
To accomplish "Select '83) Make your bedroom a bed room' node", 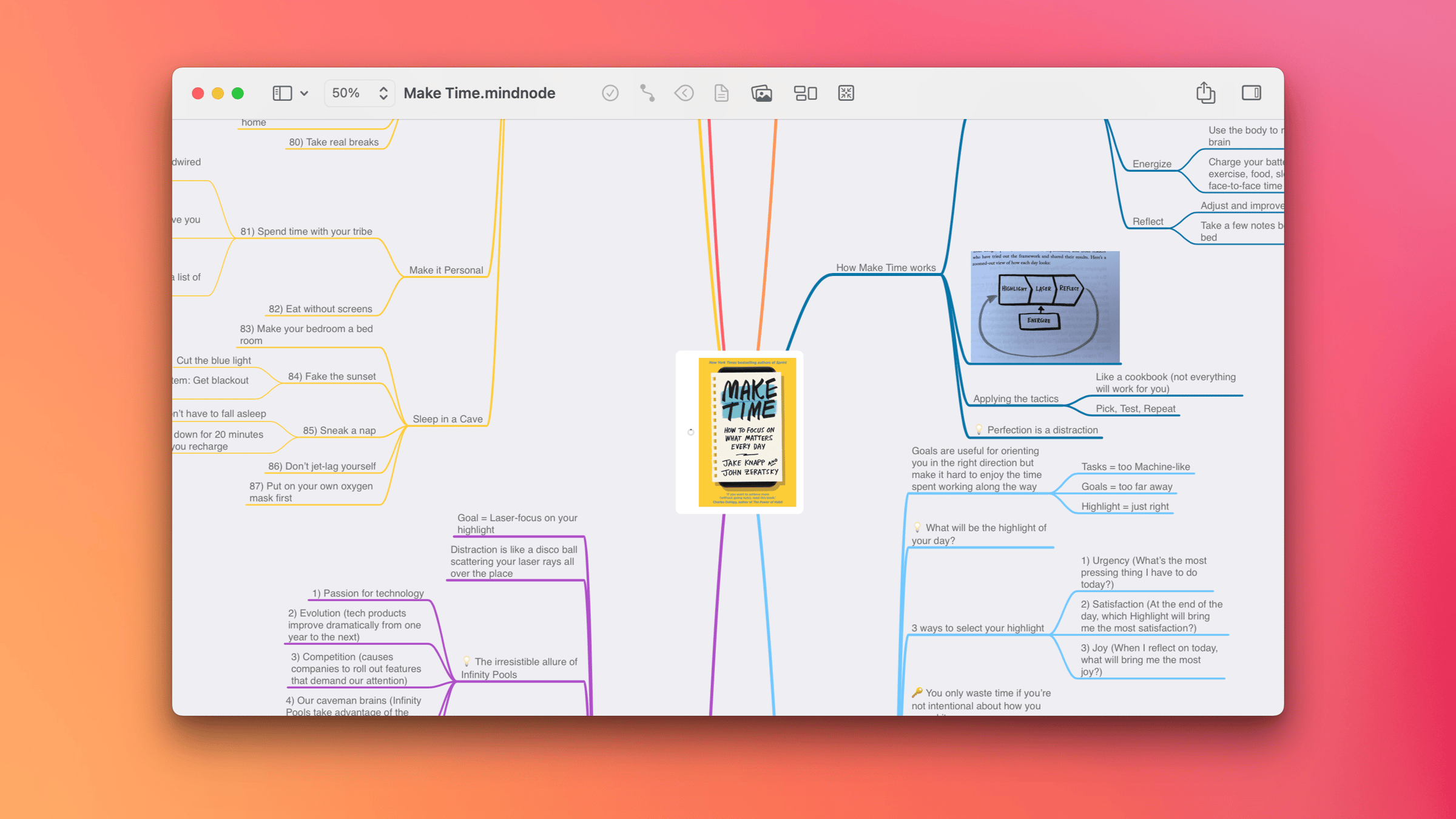I will [x=306, y=334].
